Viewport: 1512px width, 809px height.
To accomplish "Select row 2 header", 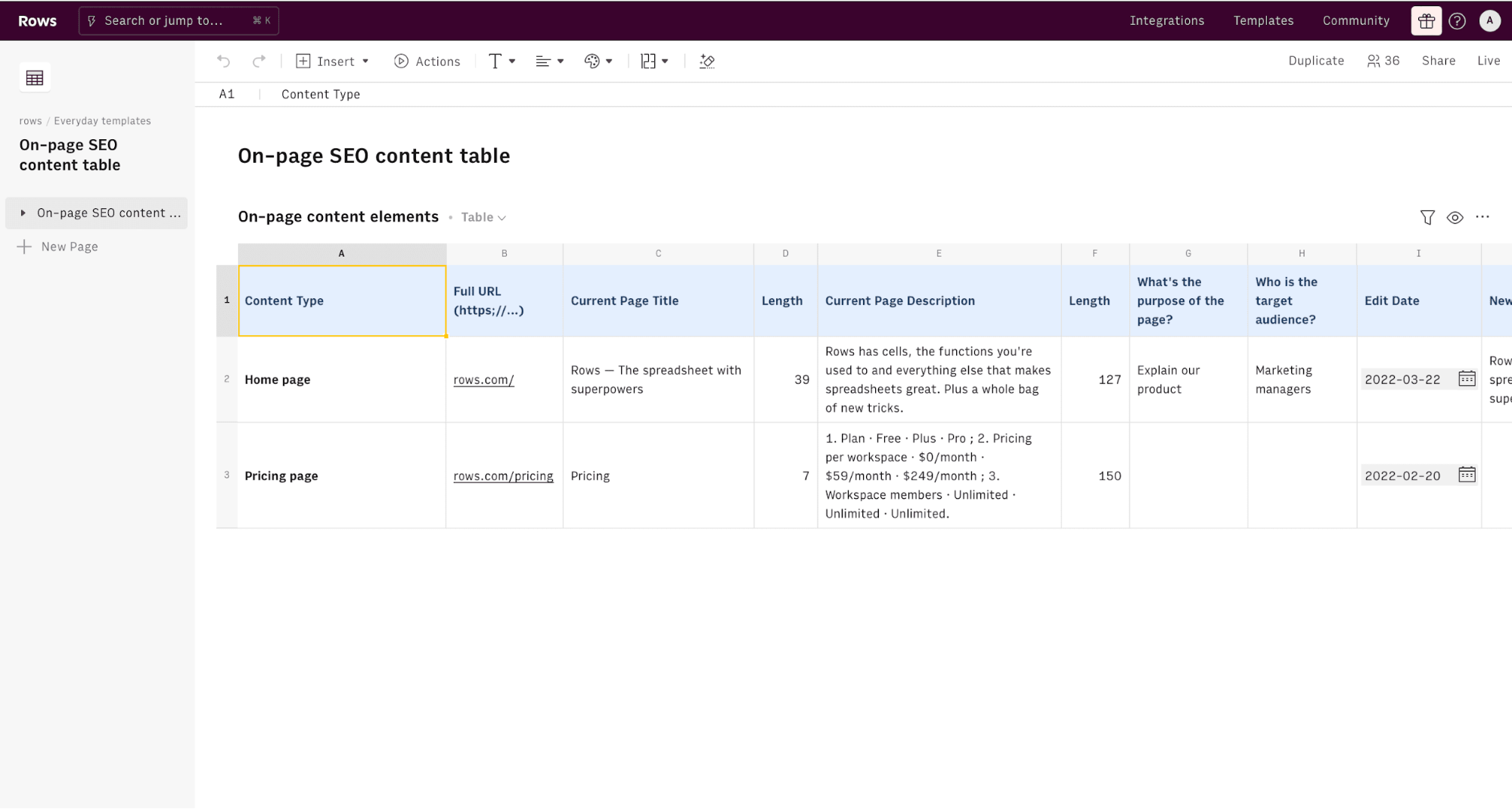I will coord(227,379).
